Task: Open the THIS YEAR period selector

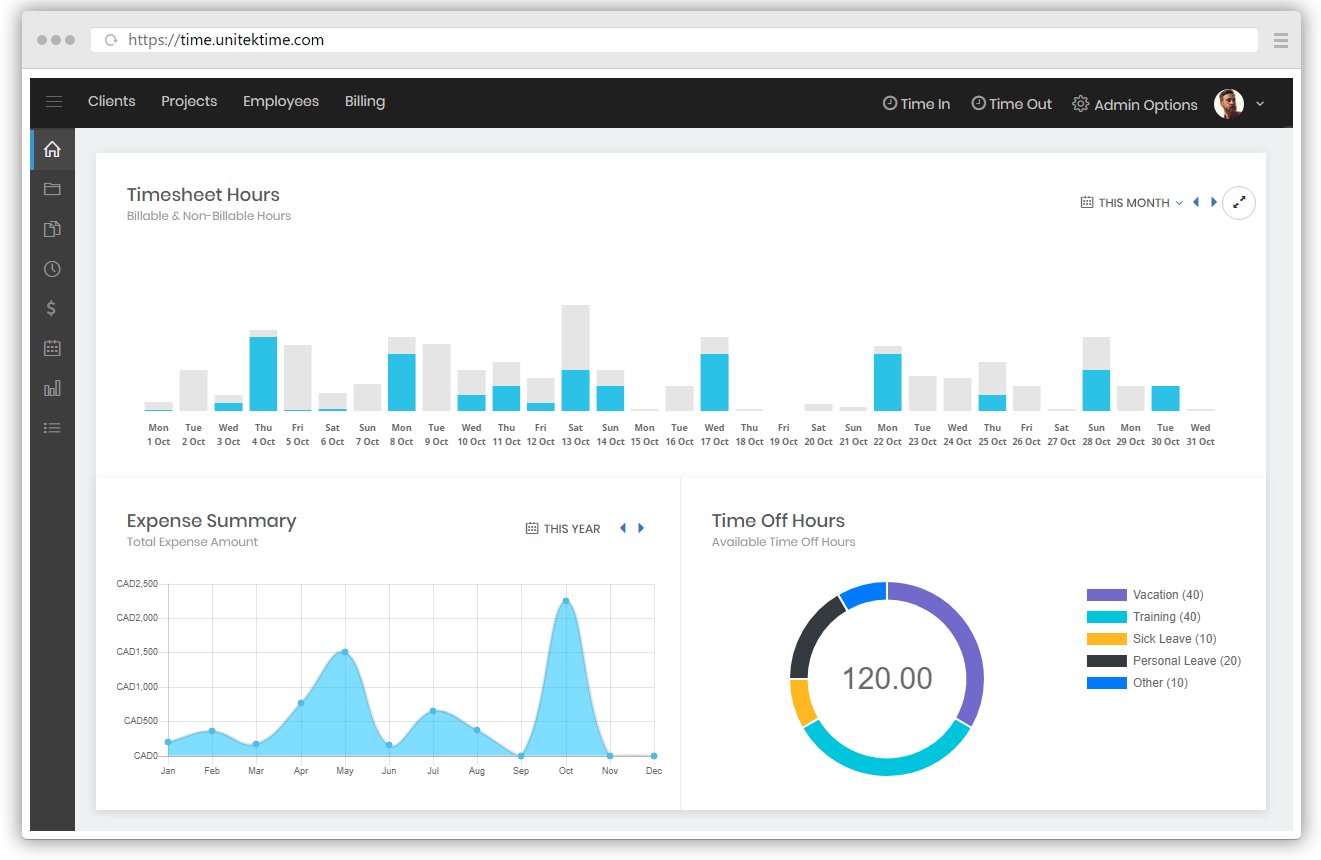Action: coord(563,529)
